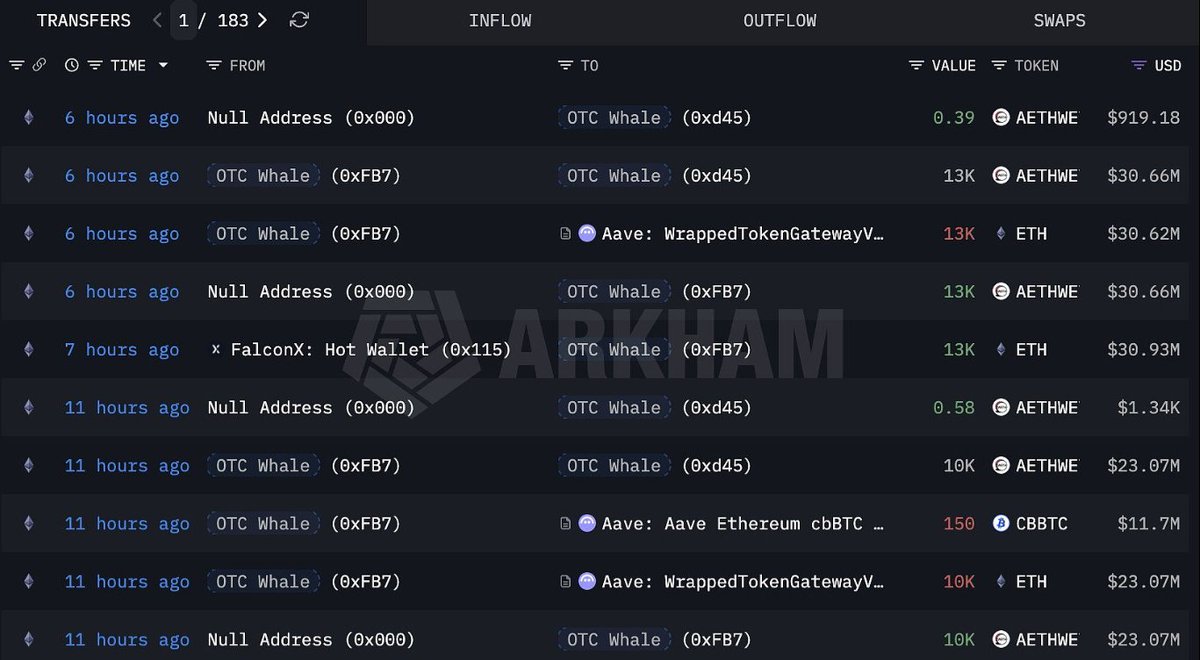
Task: Click contract document icon on 10K ETH row
Action: click(566, 581)
